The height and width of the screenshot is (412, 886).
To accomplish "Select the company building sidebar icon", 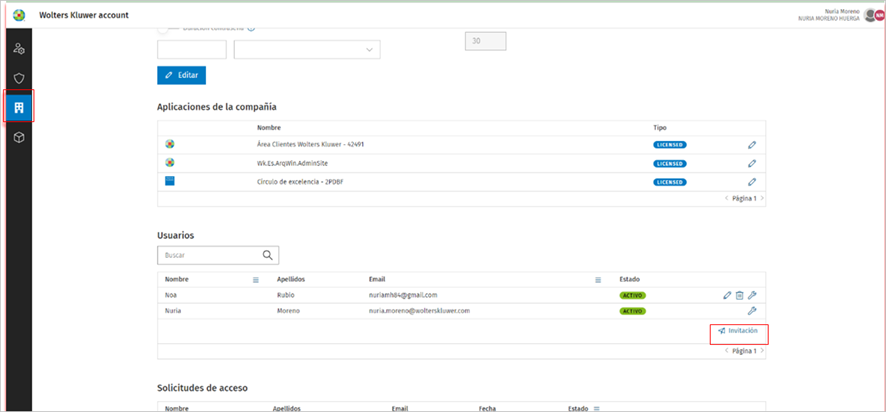I will click(19, 107).
